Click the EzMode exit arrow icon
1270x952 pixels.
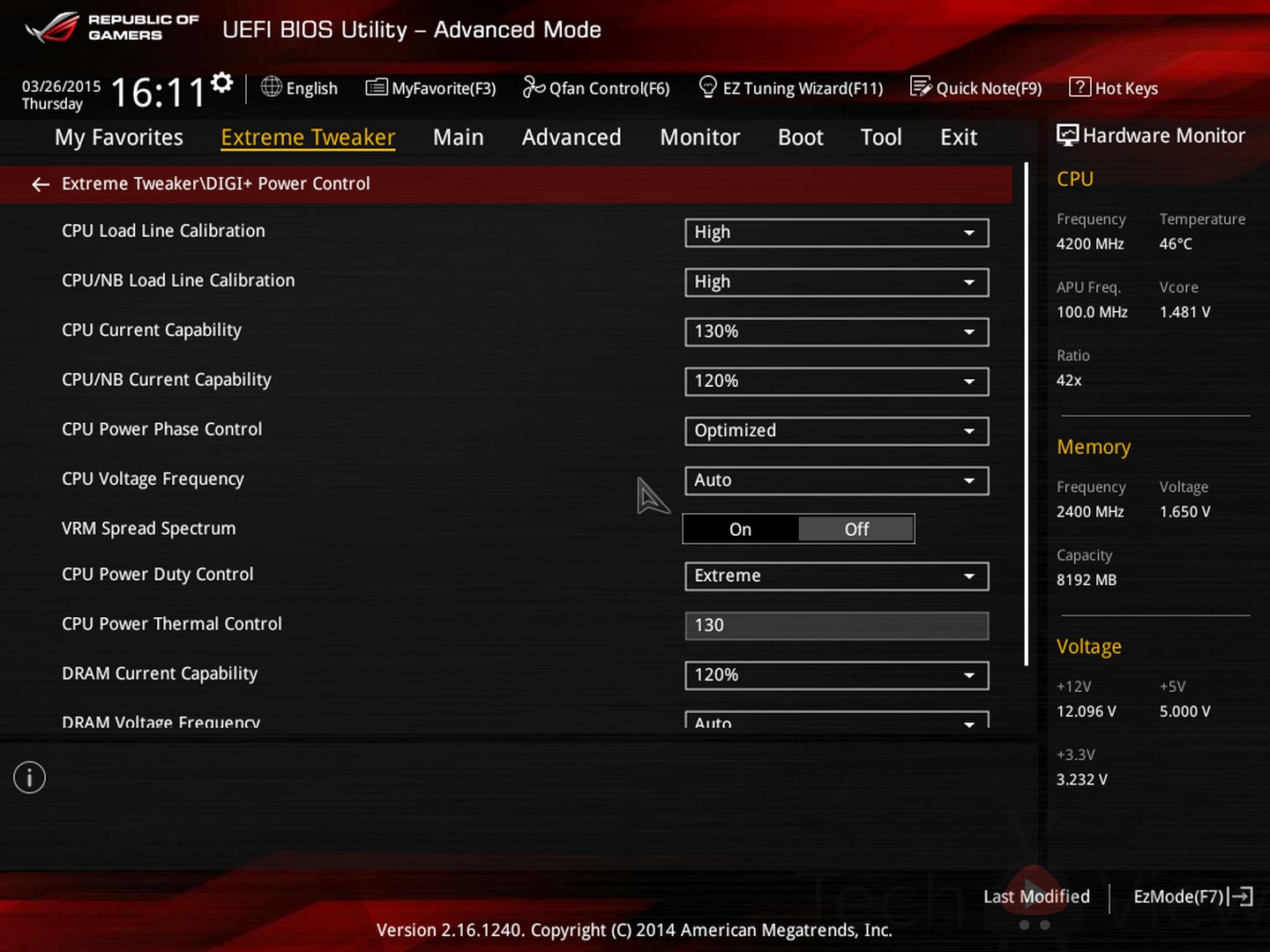[x=1242, y=896]
